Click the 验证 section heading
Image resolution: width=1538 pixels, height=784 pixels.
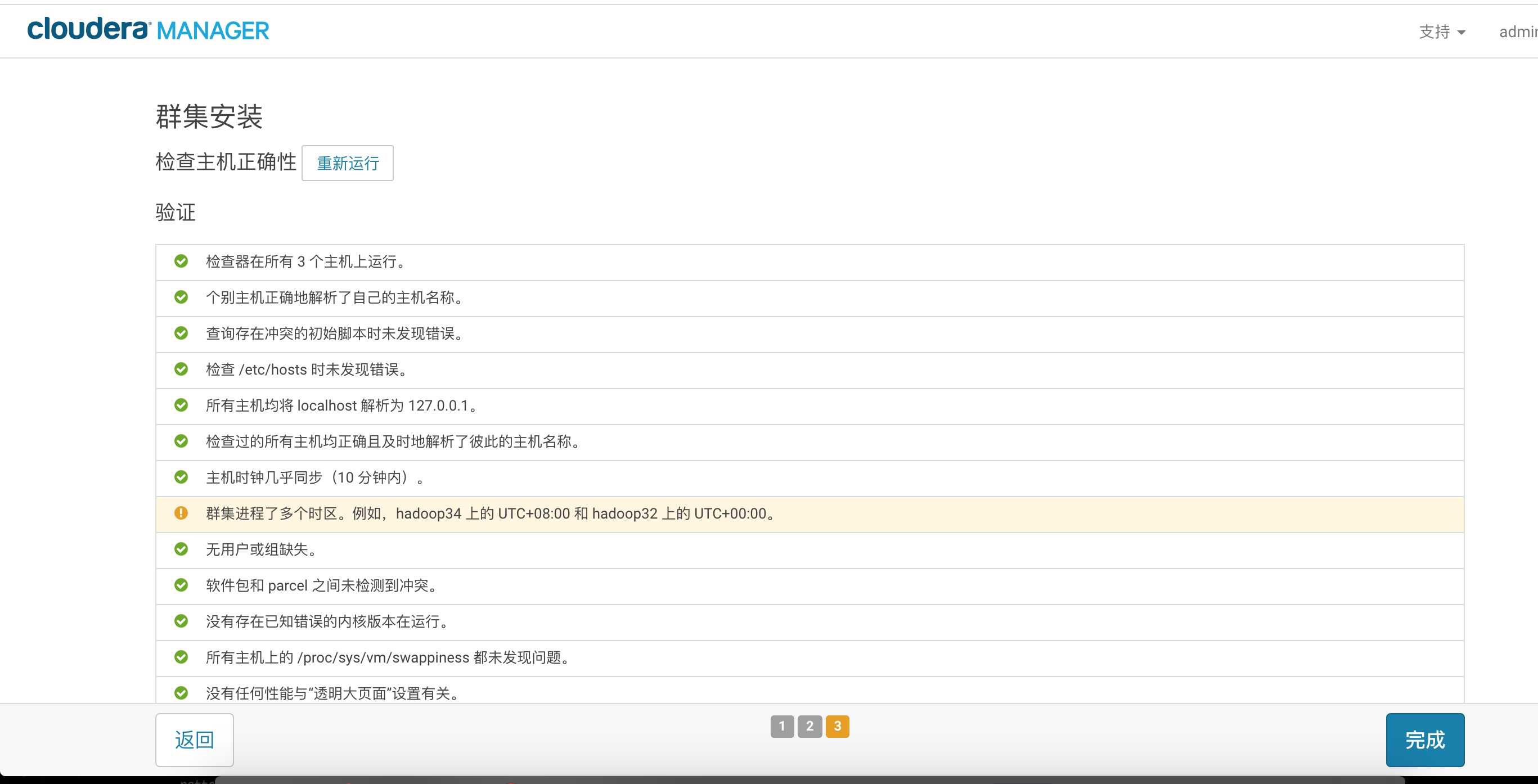tap(176, 212)
